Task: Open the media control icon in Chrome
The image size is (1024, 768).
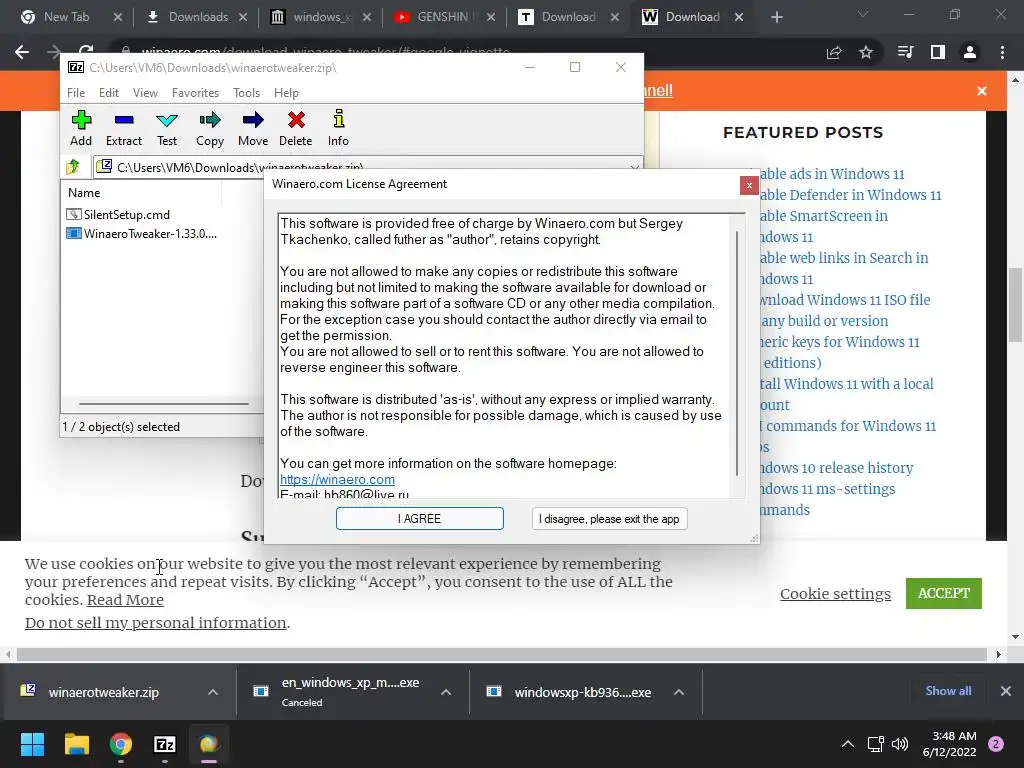Action: click(x=906, y=52)
